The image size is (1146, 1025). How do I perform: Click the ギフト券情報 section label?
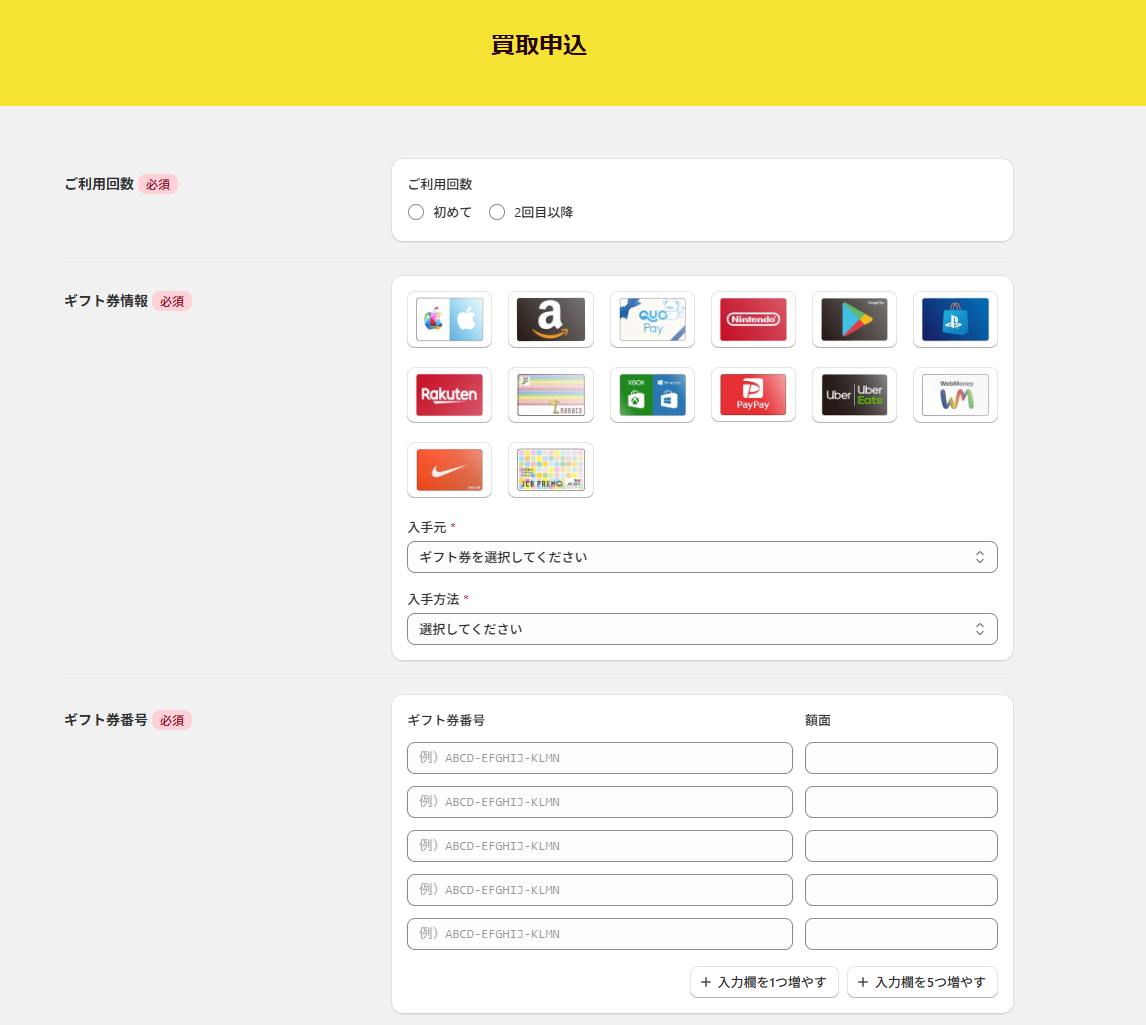(x=106, y=301)
